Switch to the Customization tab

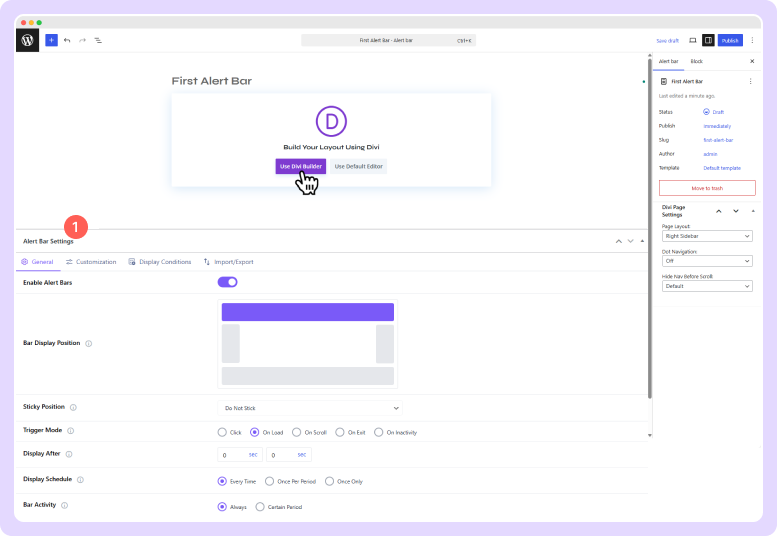tap(90, 262)
